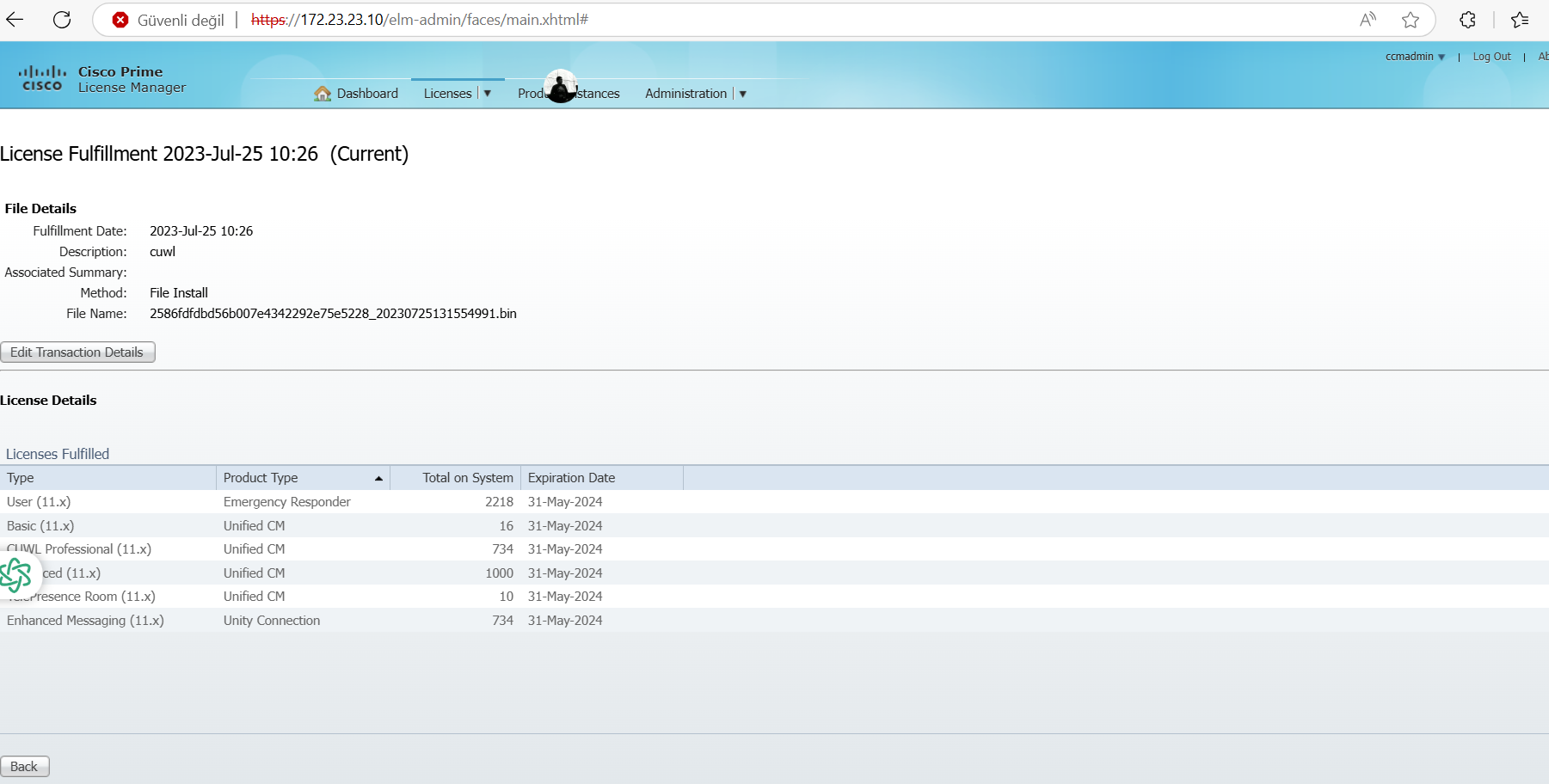Screen dimensions: 1549x784
Task: Click the description value 'cuwl'
Action: (x=163, y=252)
